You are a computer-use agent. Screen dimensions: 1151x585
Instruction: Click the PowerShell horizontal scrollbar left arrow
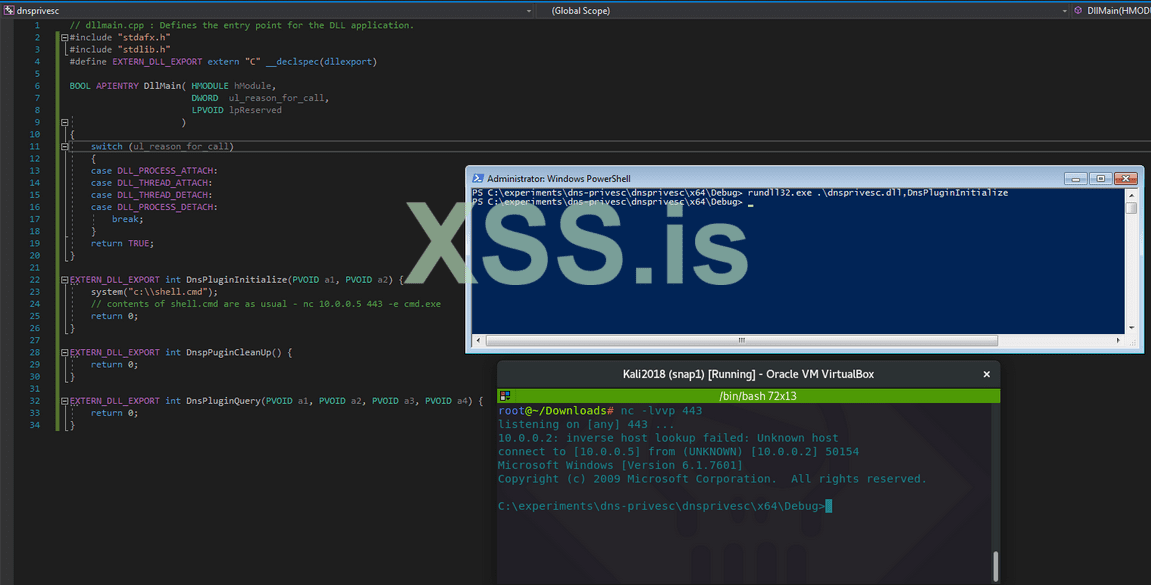[x=479, y=341]
